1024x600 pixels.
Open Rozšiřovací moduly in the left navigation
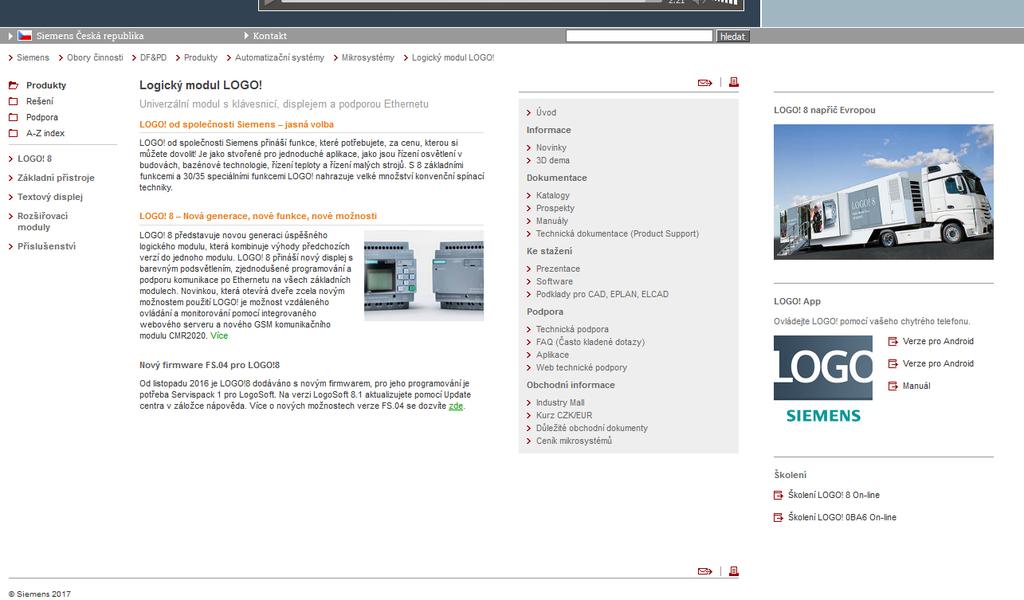click(42, 221)
